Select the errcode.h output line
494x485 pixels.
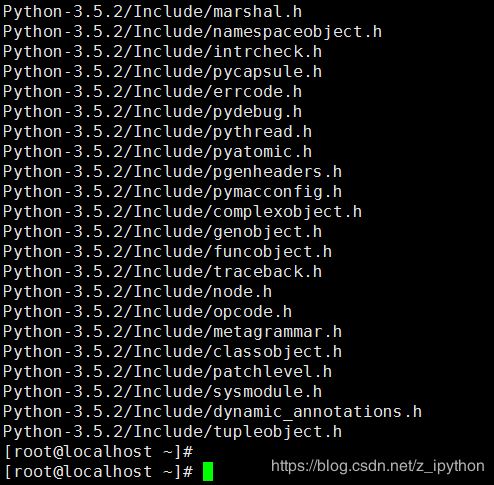pyautogui.click(x=152, y=92)
